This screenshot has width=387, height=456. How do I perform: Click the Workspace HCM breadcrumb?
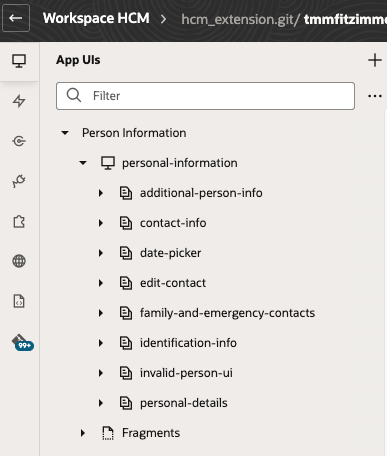[x=96, y=18]
